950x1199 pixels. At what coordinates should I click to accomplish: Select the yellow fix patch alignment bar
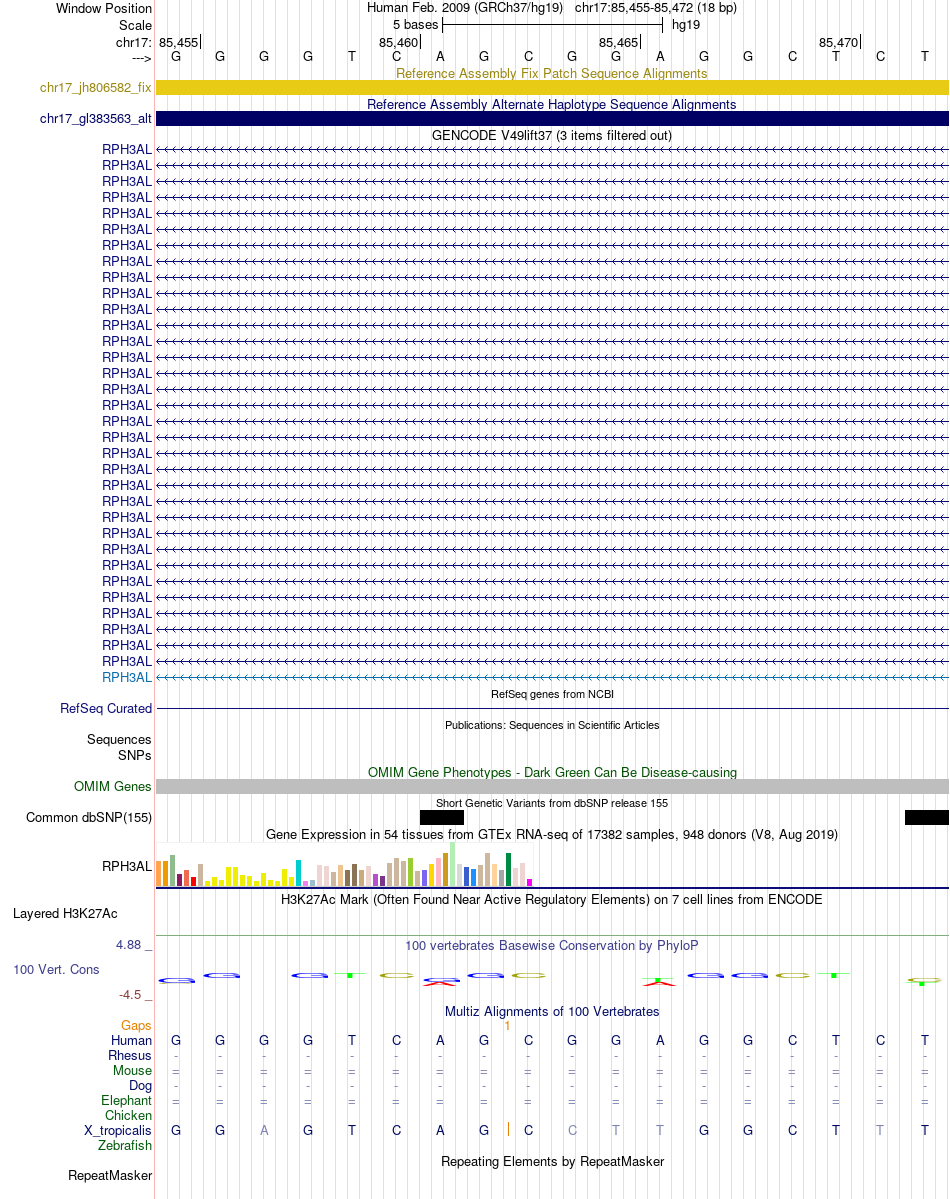(x=552, y=88)
